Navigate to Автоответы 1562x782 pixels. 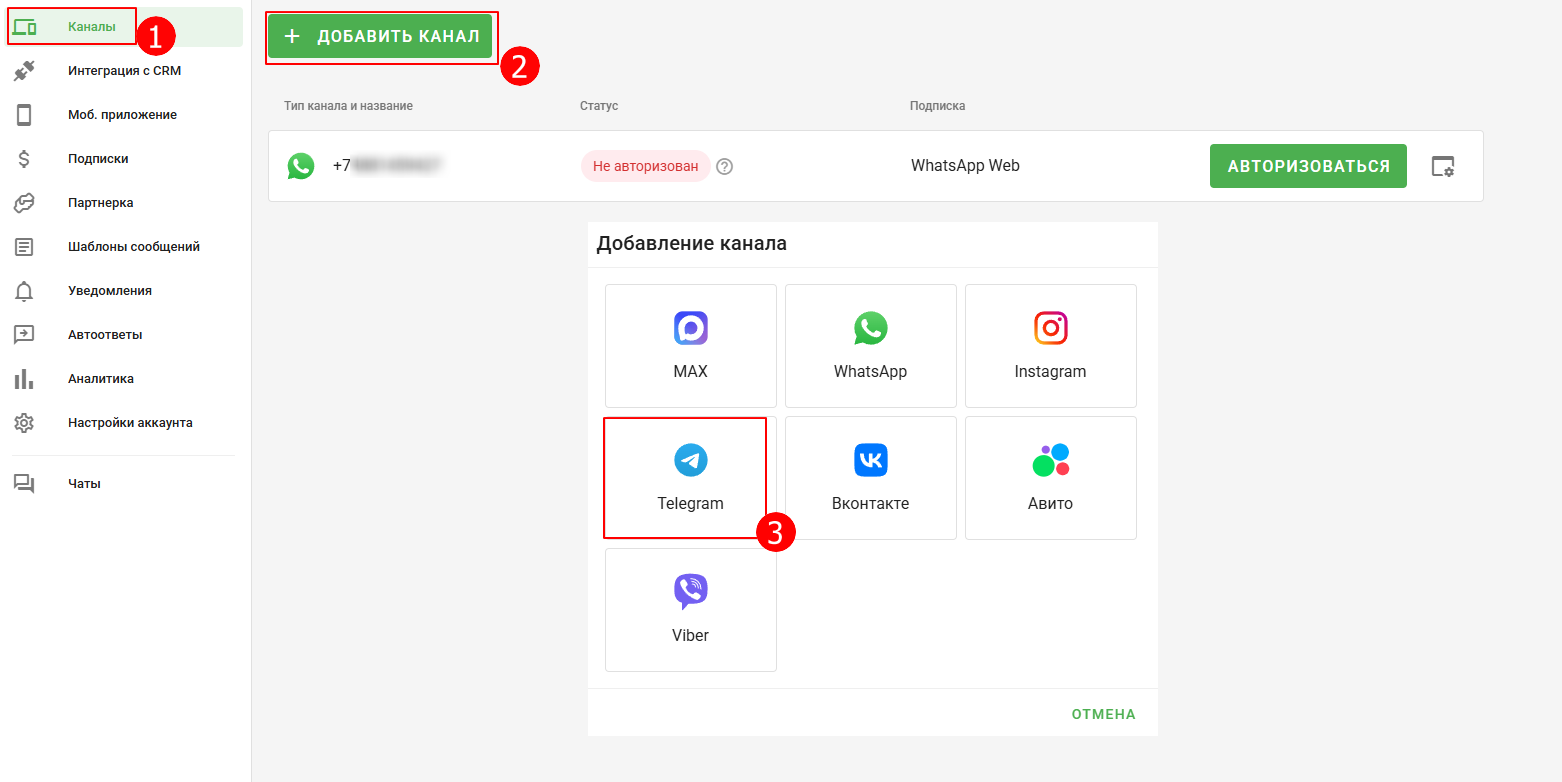click(104, 335)
